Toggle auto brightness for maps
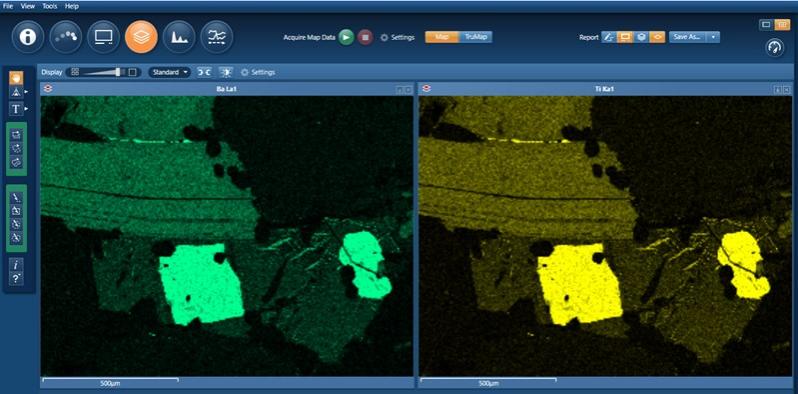Viewport: 798px width, 394px height. coord(225,72)
